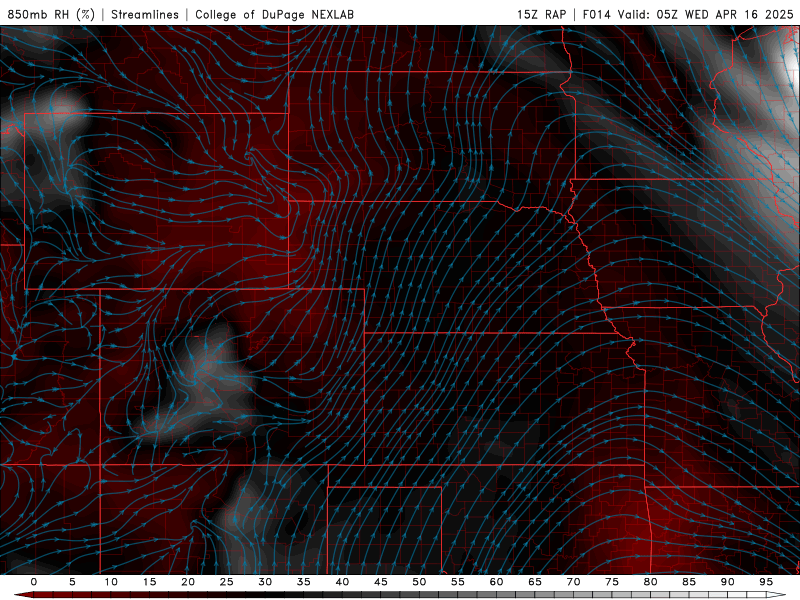Click the 80 value on the color scale
The height and width of the screenshot is (600, 800).
(650, 582)
